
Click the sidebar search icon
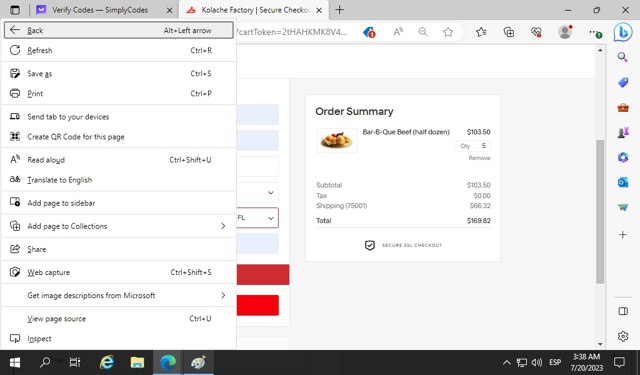[622, 57]
